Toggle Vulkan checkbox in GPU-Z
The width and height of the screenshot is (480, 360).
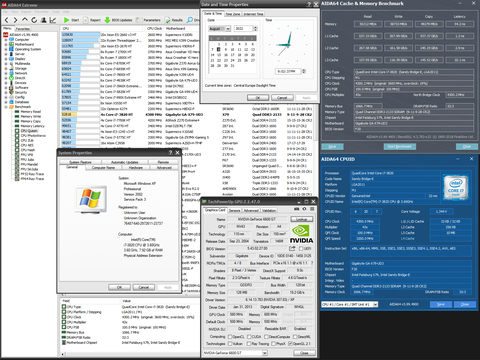[230, 344]
